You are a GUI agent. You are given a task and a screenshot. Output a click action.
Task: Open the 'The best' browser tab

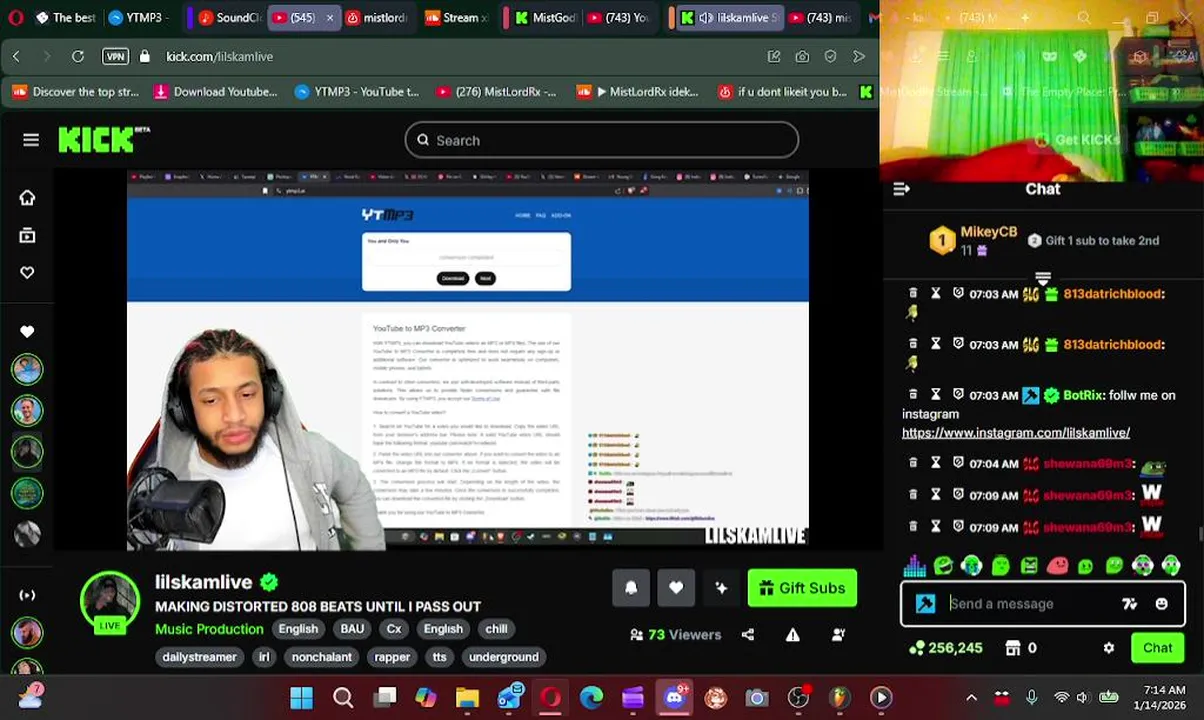pos(65,18)
